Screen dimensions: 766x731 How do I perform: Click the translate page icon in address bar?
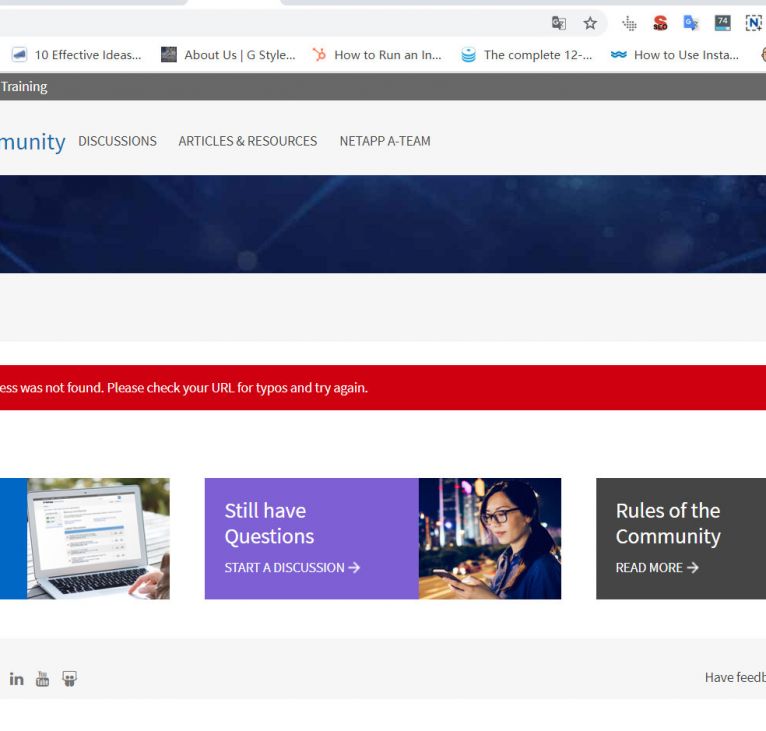coord(559,23)
